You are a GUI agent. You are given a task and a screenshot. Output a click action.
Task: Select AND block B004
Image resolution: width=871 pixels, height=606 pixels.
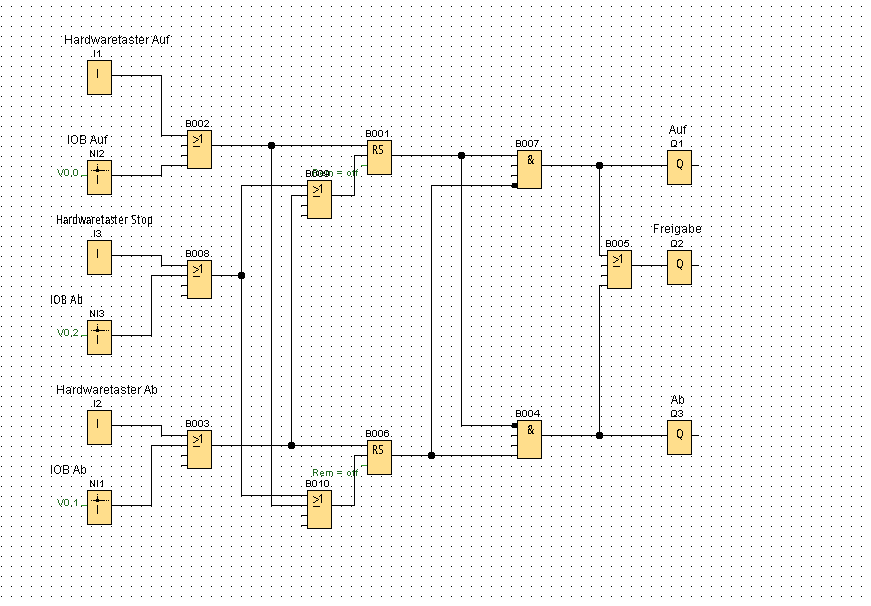pos(529,439)
